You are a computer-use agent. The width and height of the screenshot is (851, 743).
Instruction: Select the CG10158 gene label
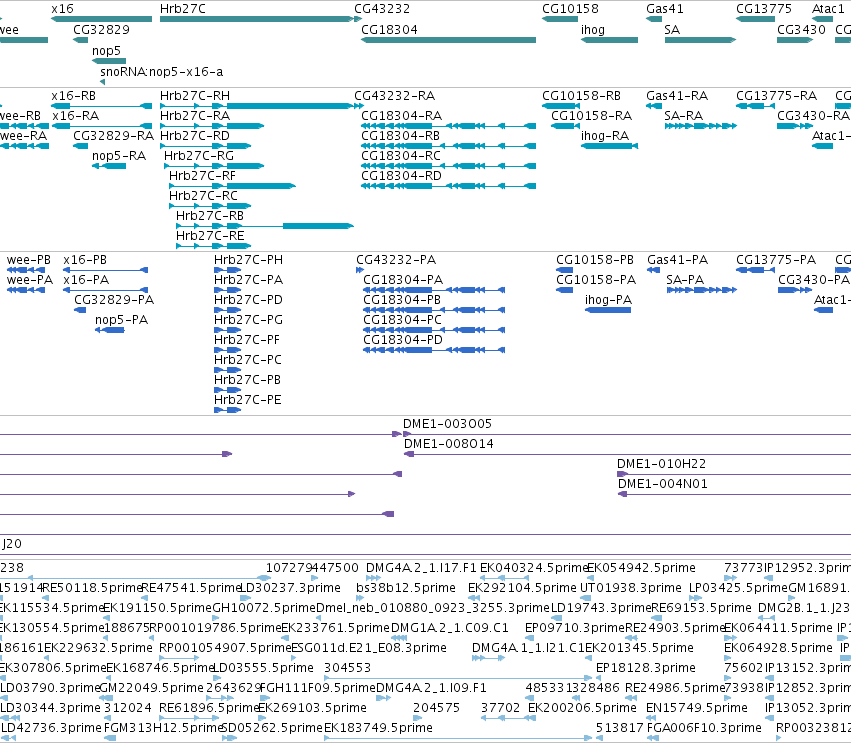coord(570,9)
